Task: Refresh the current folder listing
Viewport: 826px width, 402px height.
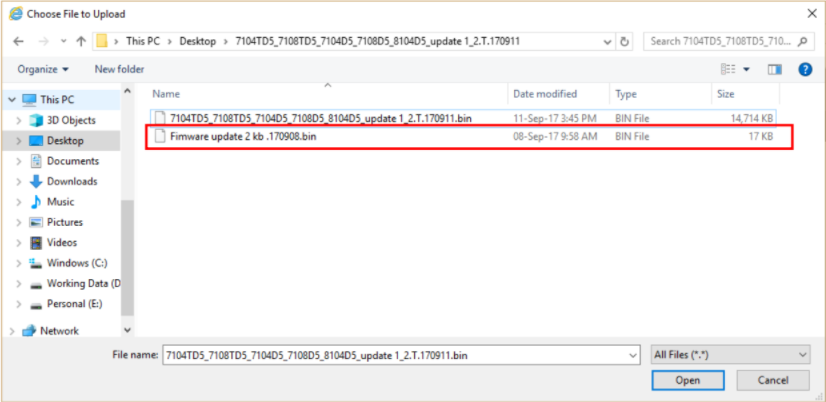Action: pyautogui.click(x=625, y=42)
